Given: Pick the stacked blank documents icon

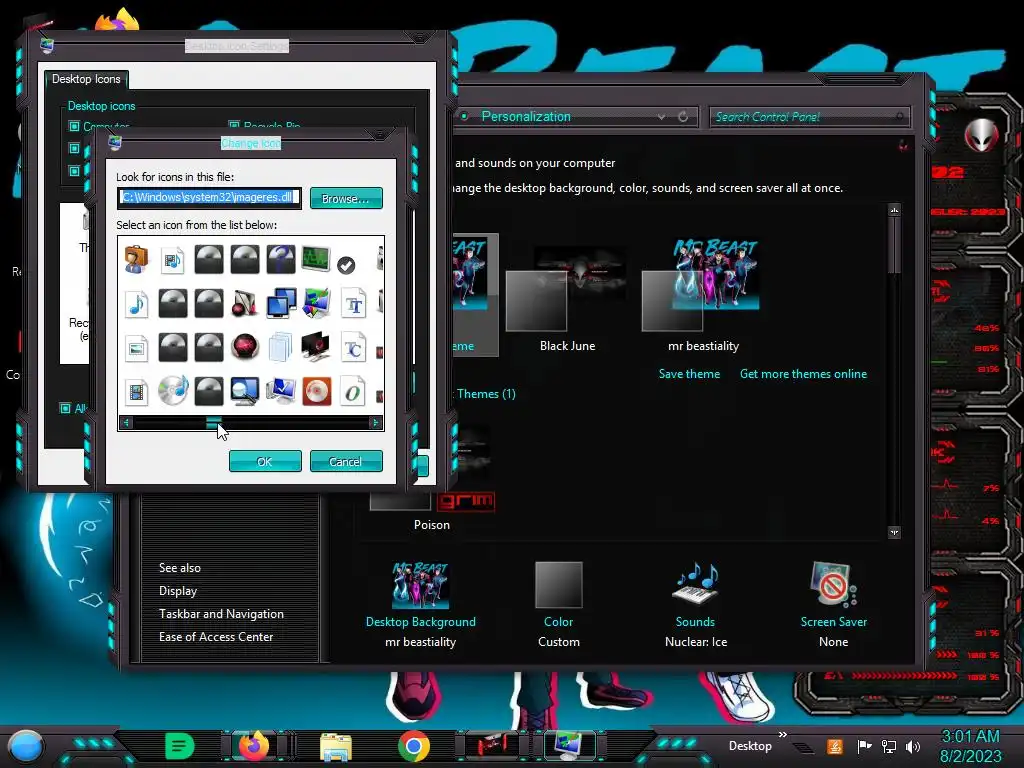Looking at the screenshot, I should [281, 347].
